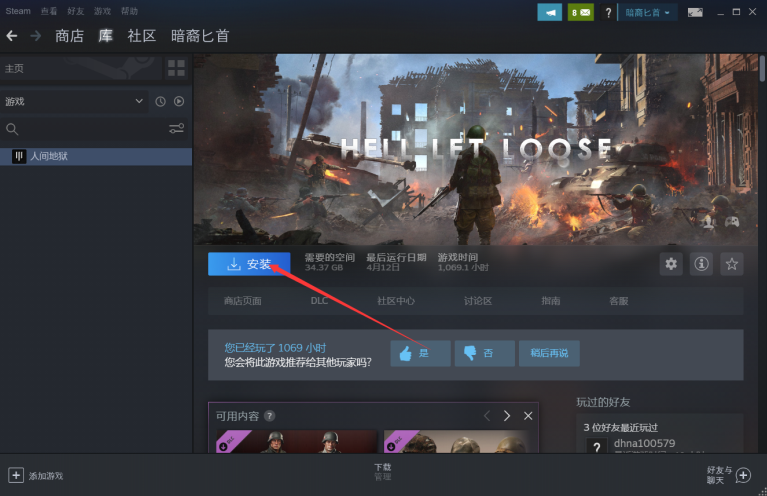
Task: Go to the 库 section
Action: pos(106,36)
